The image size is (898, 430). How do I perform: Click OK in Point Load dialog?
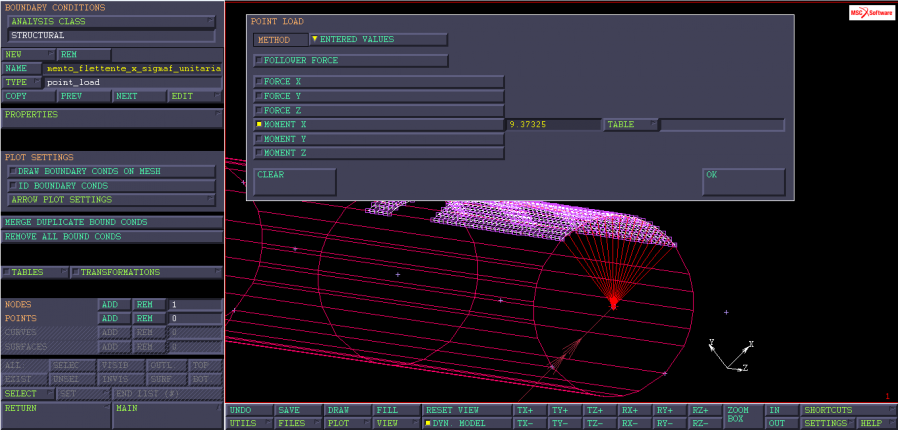coord(743,182)
